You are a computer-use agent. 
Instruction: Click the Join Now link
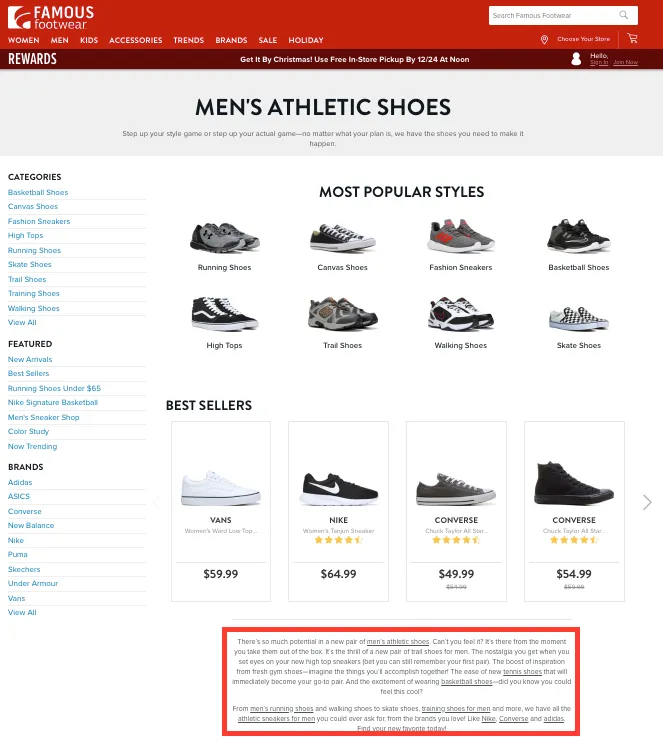point(625,62)
